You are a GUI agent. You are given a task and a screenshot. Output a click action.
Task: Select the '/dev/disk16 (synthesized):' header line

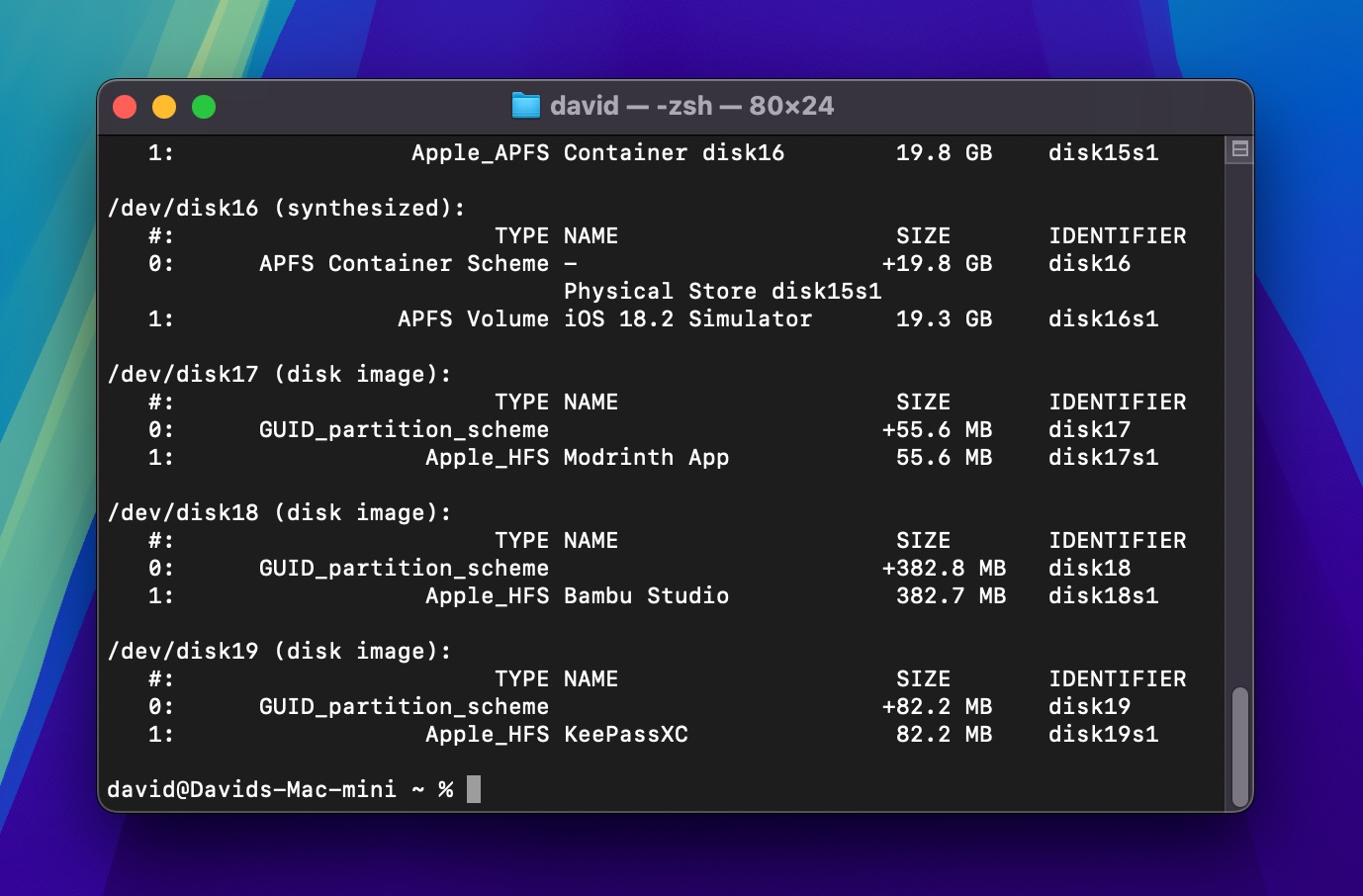click(286, 208)
